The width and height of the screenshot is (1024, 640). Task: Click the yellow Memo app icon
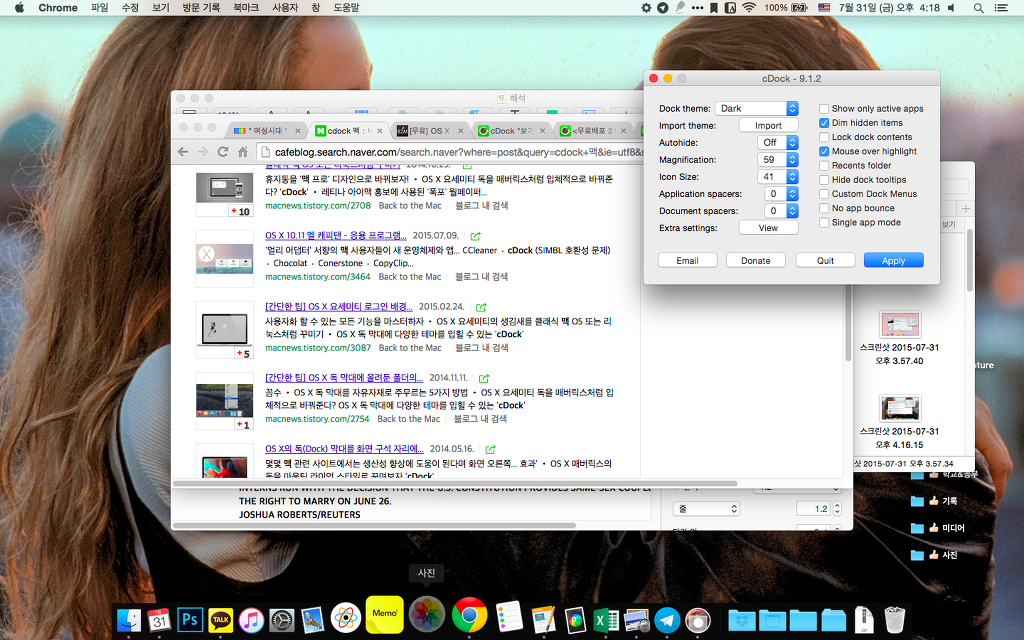[x=384, y=615]
